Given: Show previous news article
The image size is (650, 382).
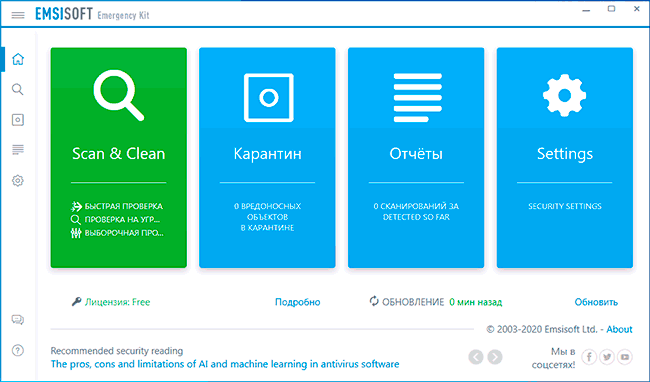Looking at the screenshot, I should point(476,357).
